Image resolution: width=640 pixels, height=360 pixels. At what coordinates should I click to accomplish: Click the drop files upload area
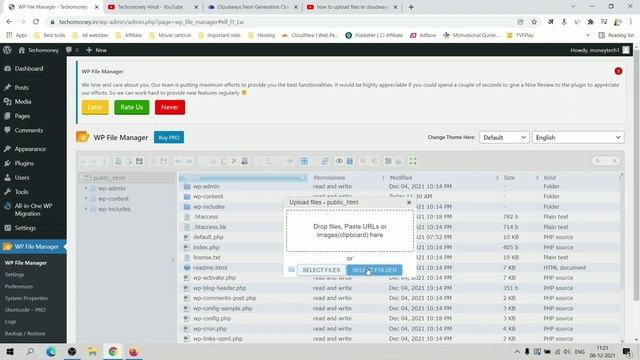click(x=350, y=231)
